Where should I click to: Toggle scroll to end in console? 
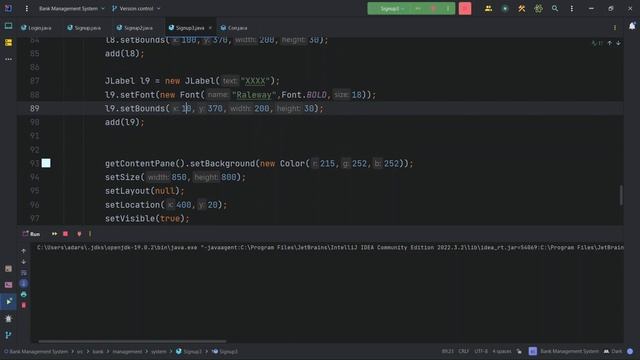[x=24, y=283]
